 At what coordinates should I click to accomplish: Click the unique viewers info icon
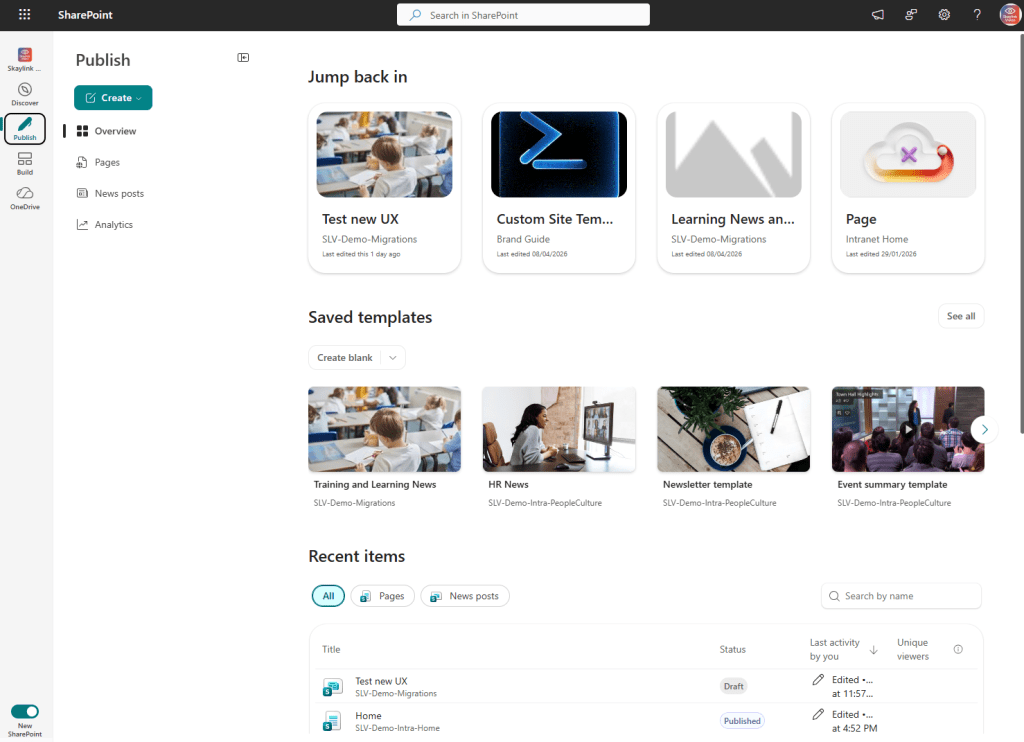coord(958,650)
